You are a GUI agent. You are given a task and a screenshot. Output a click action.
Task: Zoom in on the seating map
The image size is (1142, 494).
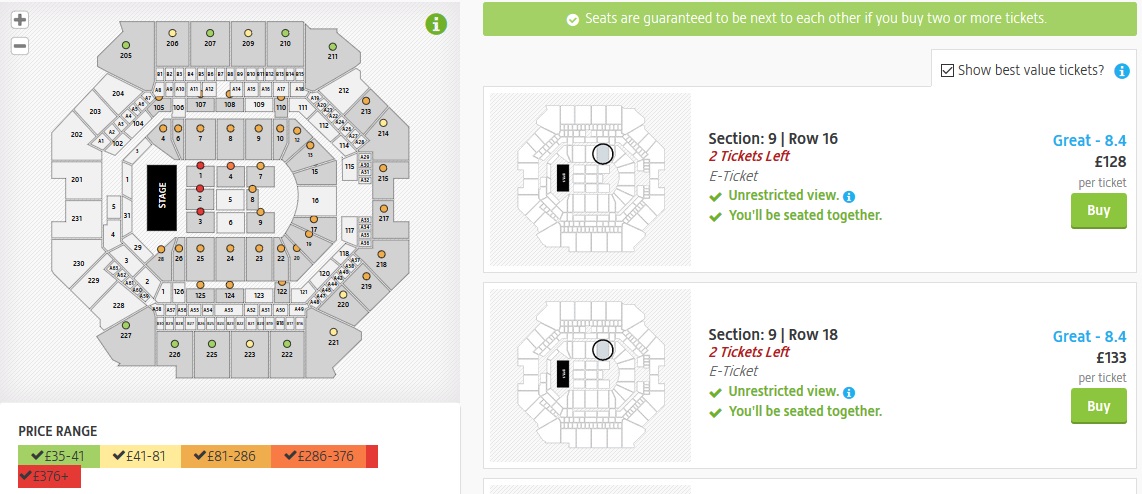point(20,20)
